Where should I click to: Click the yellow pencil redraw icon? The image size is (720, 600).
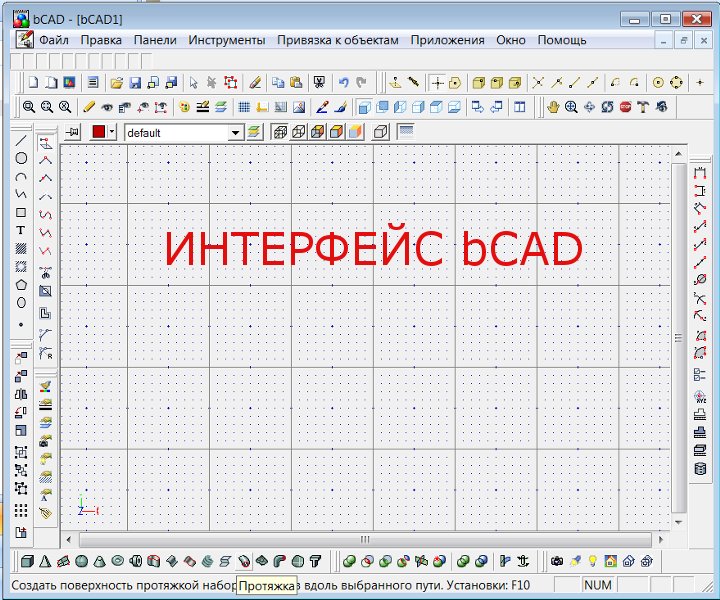[x=89, y=107]
